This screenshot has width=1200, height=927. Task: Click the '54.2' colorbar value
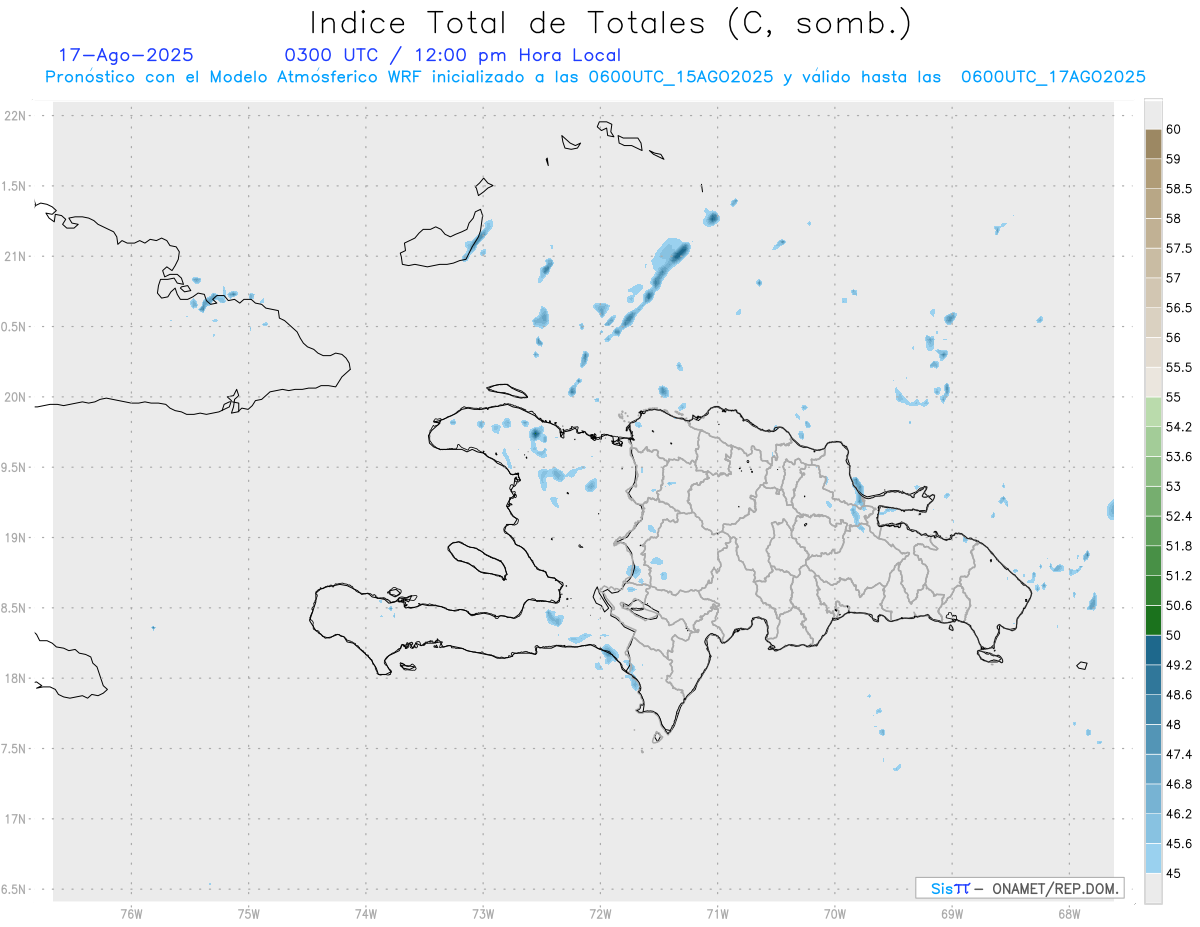(x=1178, y=427)
